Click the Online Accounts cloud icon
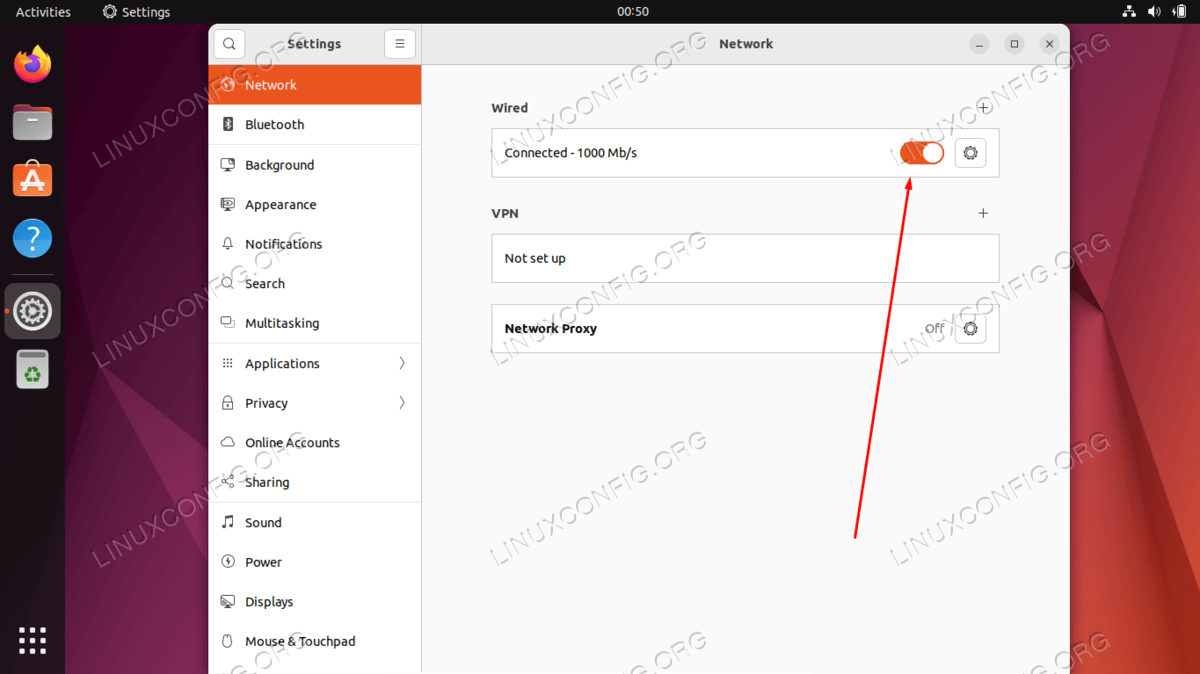 tap(227, 443)
